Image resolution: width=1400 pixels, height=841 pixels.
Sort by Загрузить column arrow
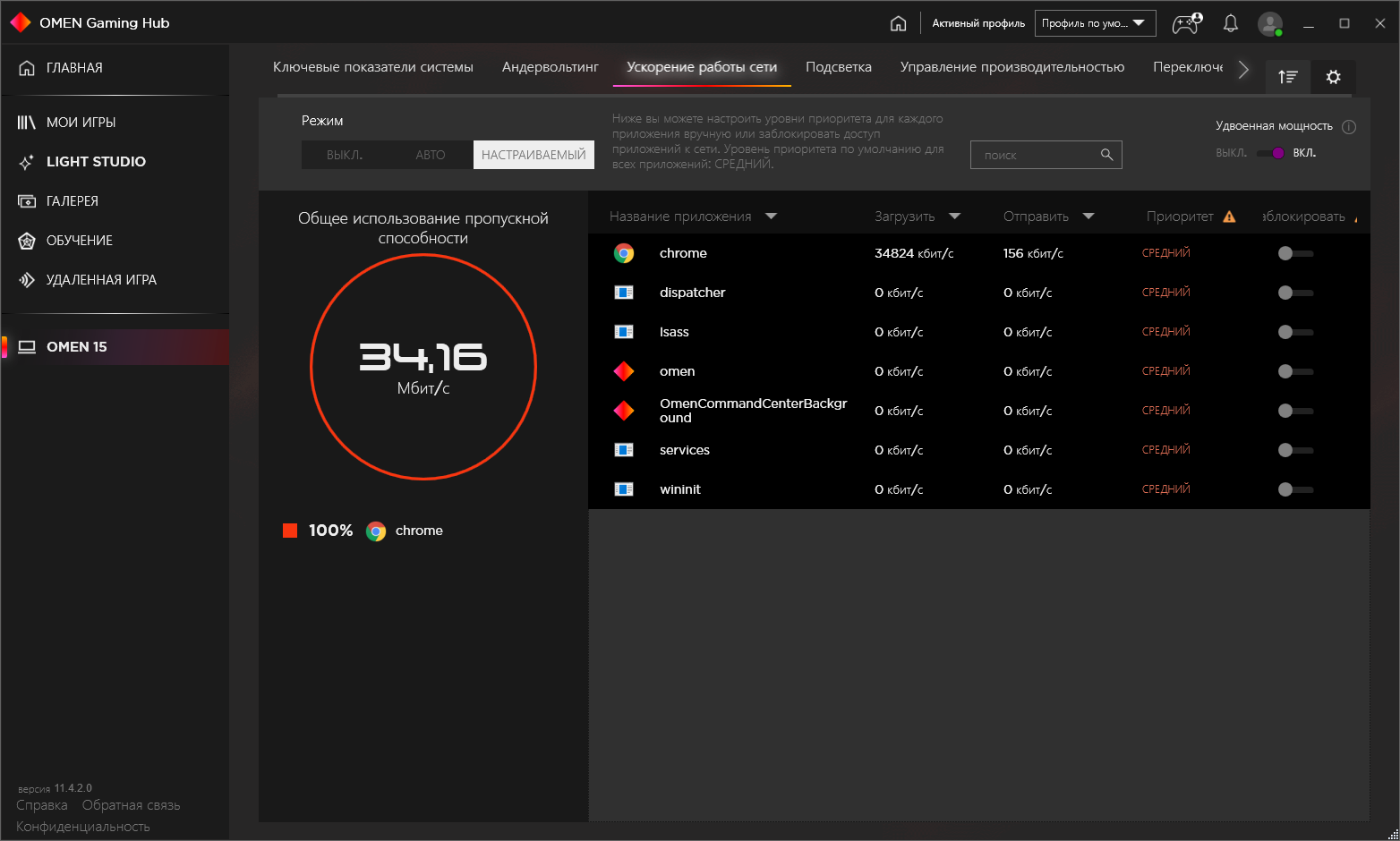click(954, 217)
